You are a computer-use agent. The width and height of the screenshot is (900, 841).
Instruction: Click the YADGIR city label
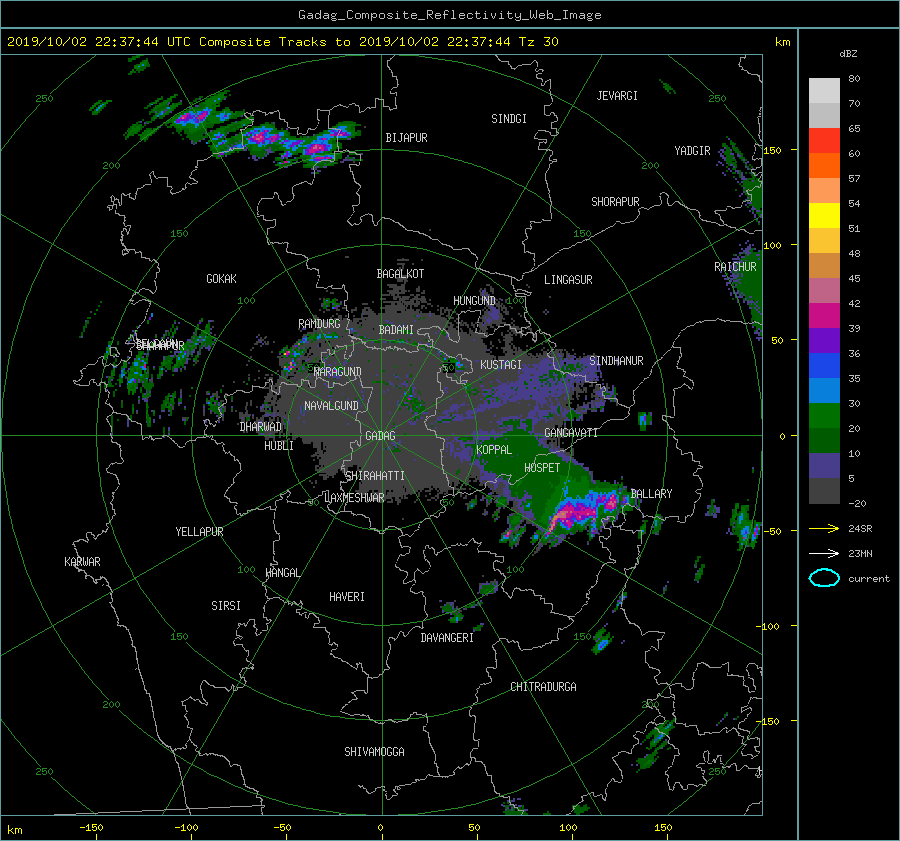(692, 151)
